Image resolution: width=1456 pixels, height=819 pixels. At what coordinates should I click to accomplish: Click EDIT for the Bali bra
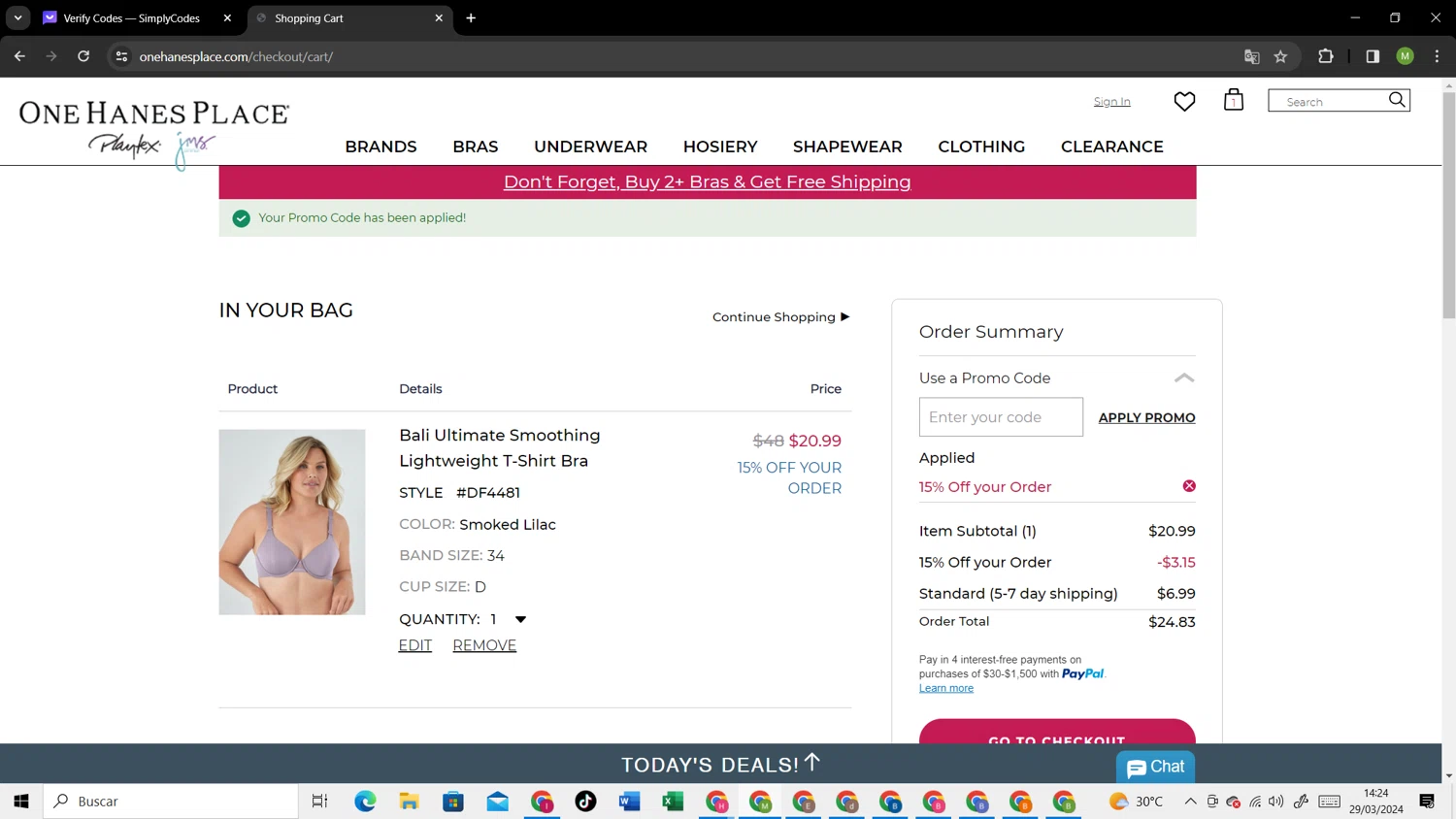pos(415,645)
